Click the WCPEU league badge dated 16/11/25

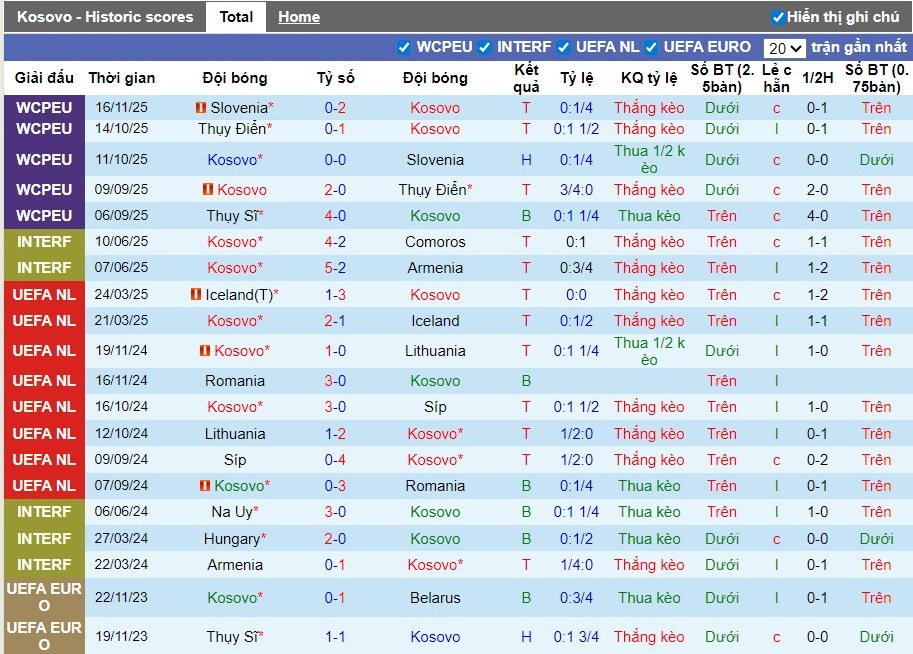[44, 108]
